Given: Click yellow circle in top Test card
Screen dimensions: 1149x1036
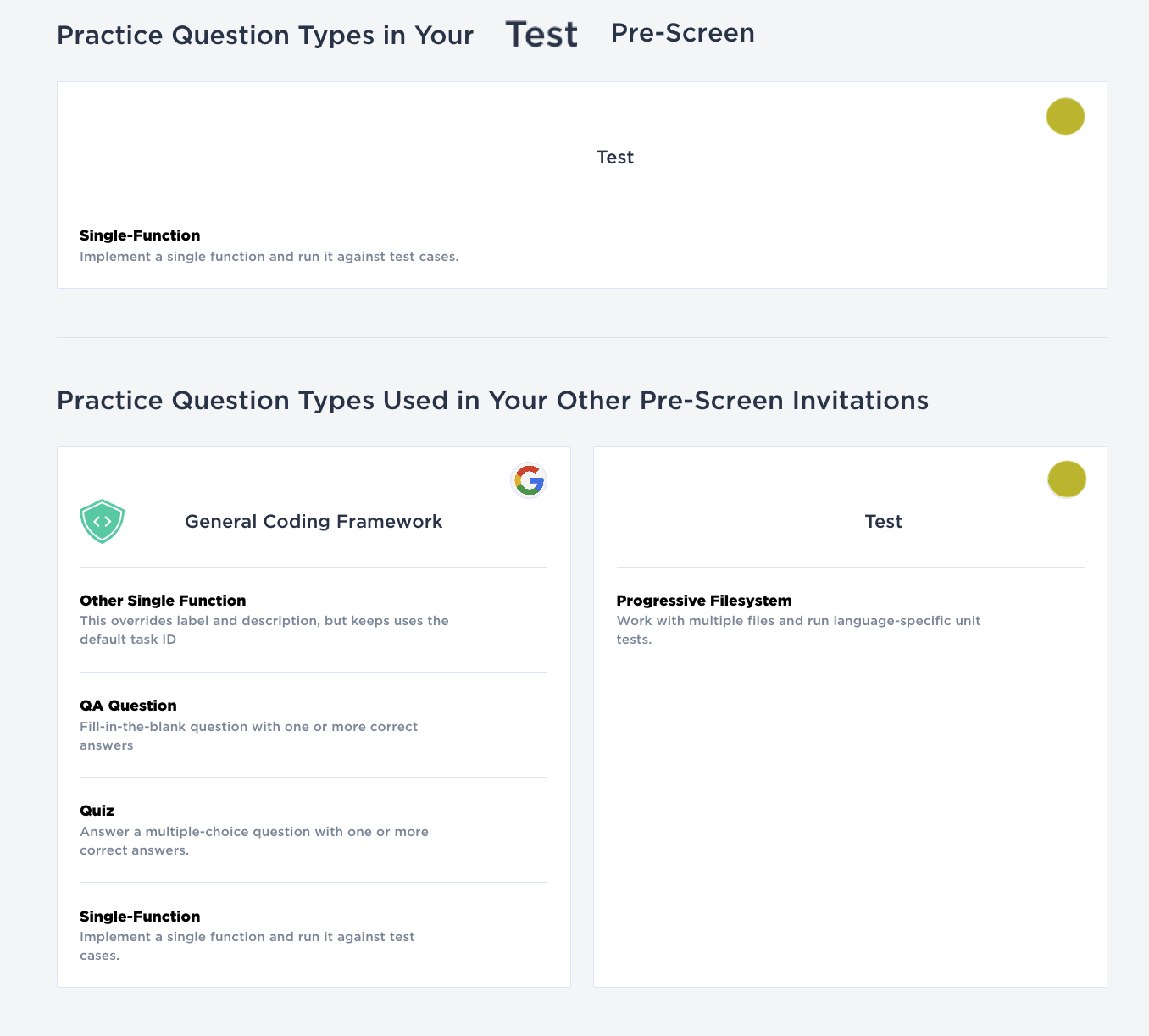Looking at the screenshot, I should 1065,117.
